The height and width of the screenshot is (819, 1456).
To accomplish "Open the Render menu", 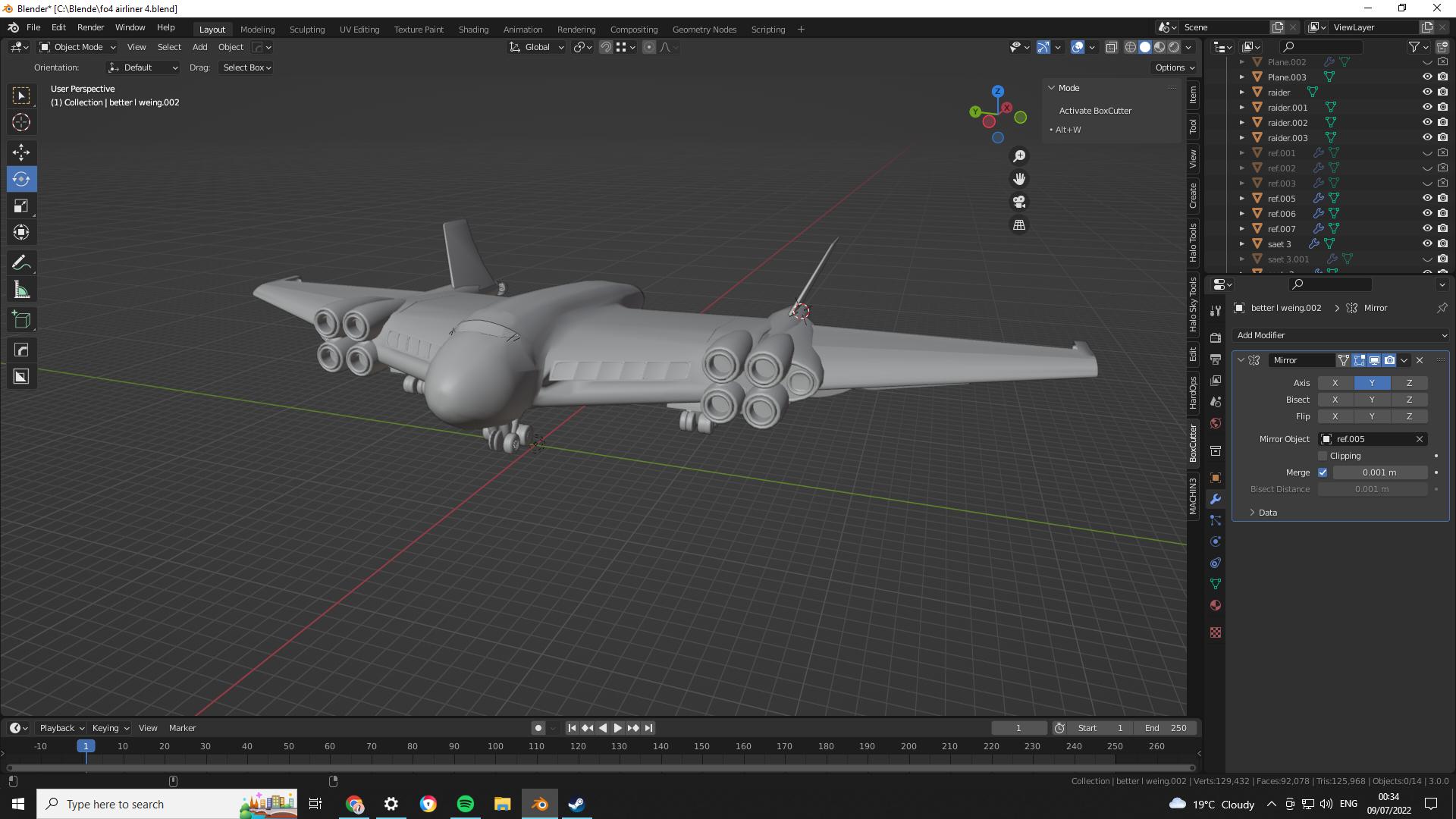I will coord(90,27).
